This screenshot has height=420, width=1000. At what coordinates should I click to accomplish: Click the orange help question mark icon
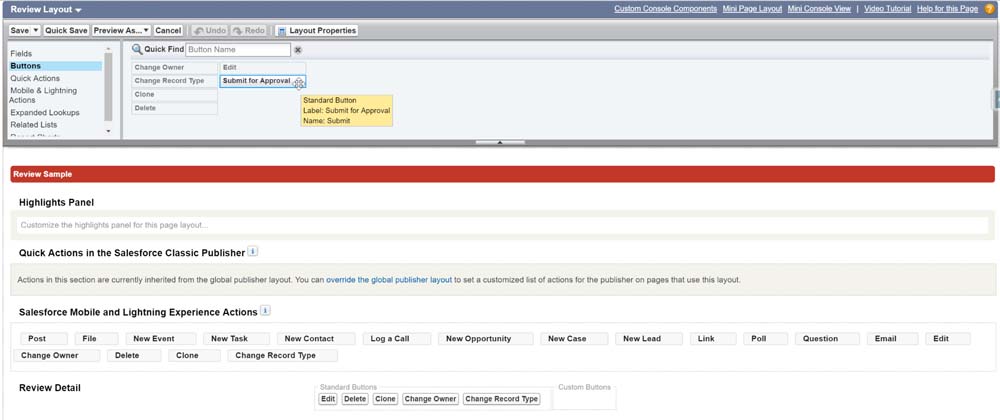tap(990, 9)
